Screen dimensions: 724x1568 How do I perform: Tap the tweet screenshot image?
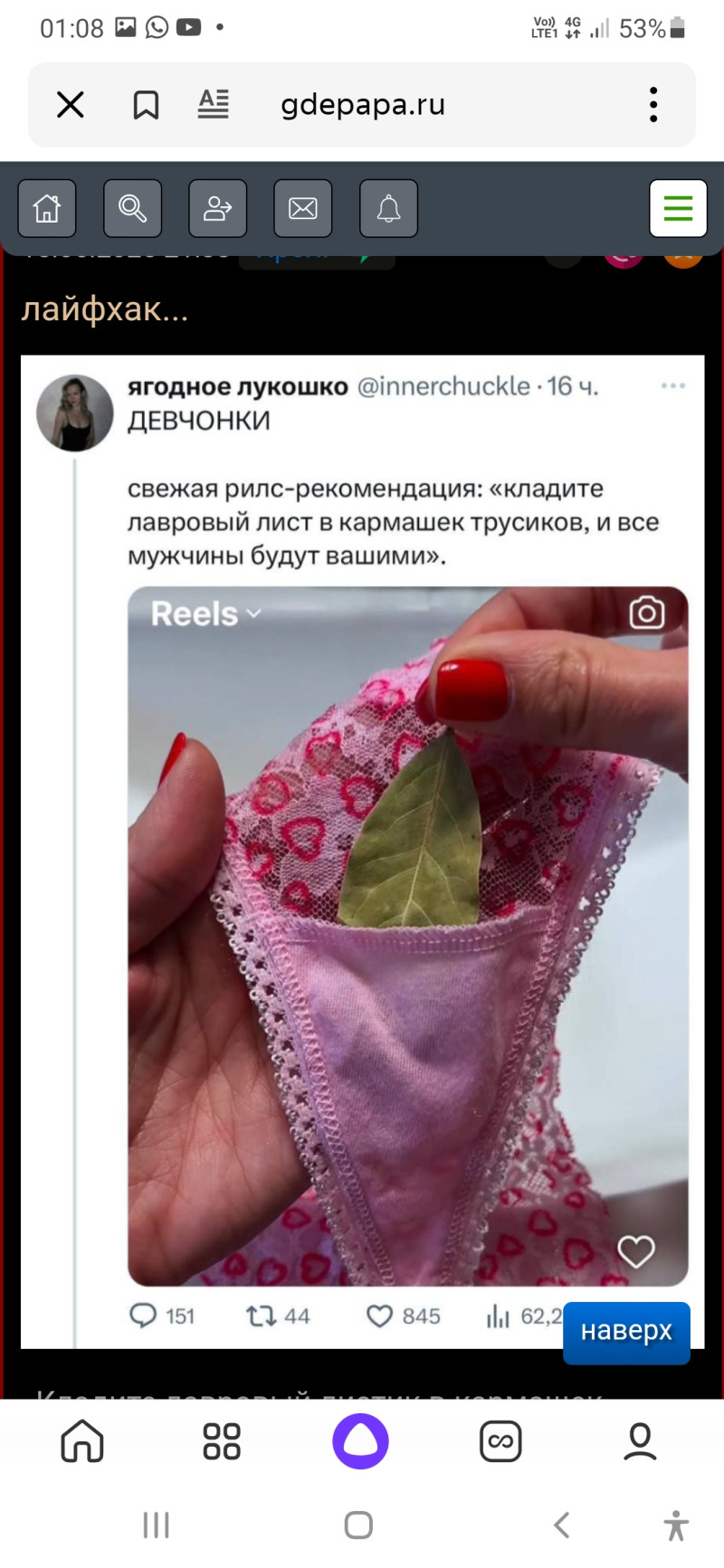[363, 851]
